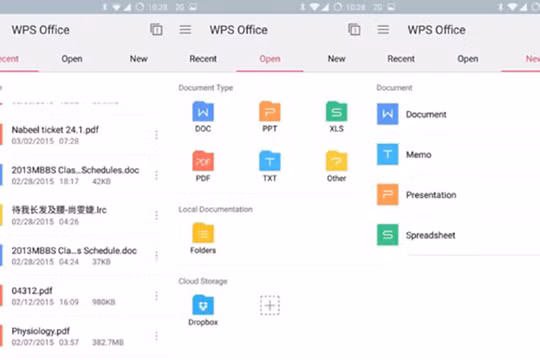The image size is (540, 360).
Task: Open the Other folder under Document Type
Action: click(x=336, y=166)
